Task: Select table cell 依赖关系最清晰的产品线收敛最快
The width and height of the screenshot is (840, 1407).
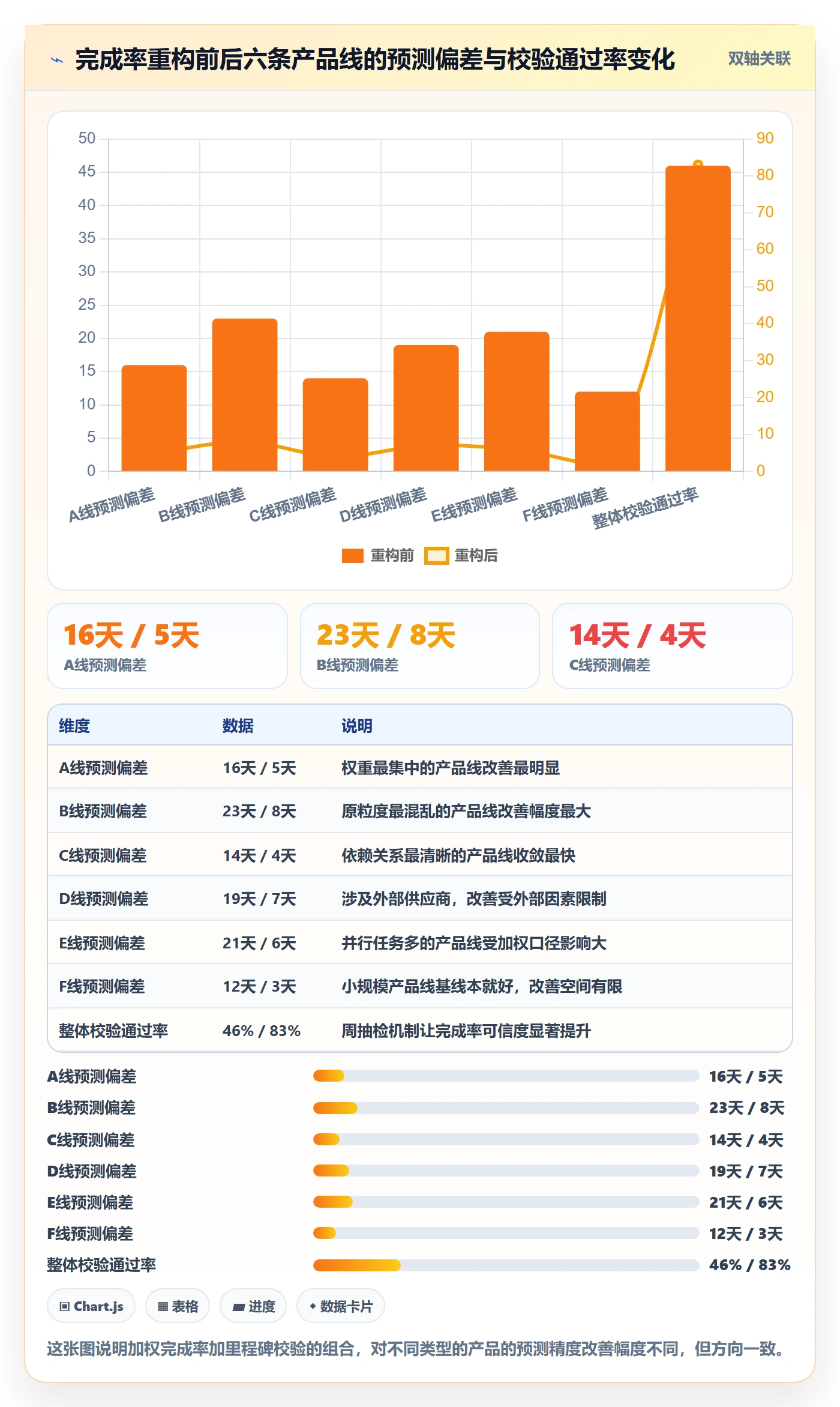Action: (x=458, y=855)
